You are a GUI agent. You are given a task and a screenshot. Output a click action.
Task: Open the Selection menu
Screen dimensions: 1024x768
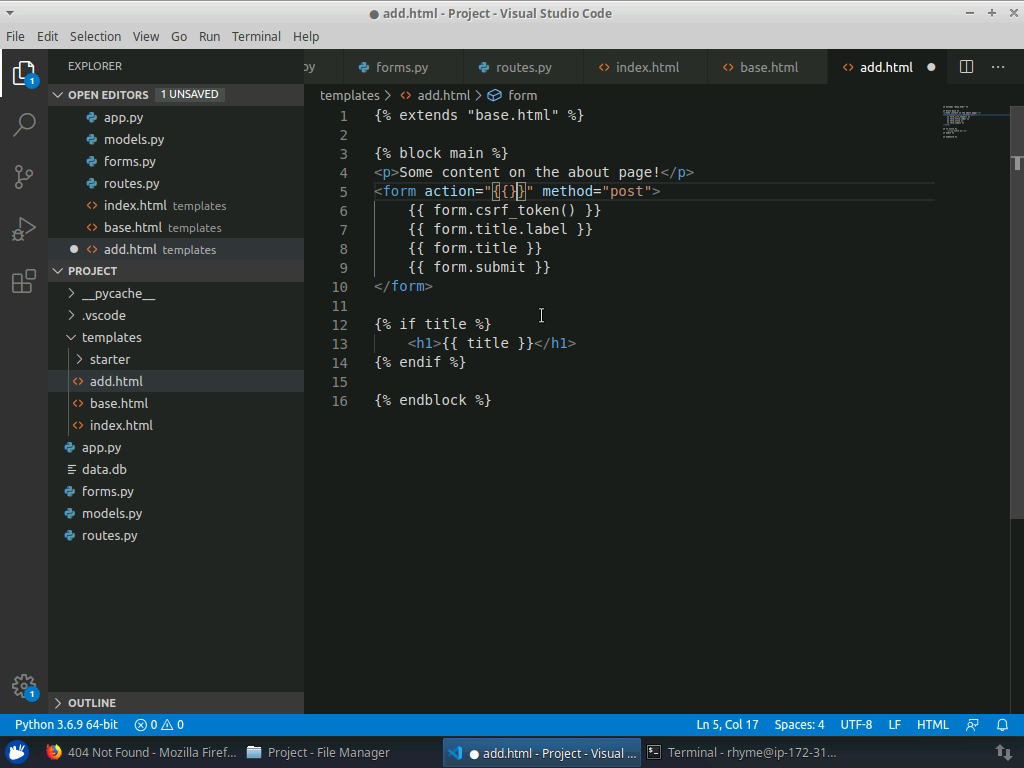tap(95, 37)
